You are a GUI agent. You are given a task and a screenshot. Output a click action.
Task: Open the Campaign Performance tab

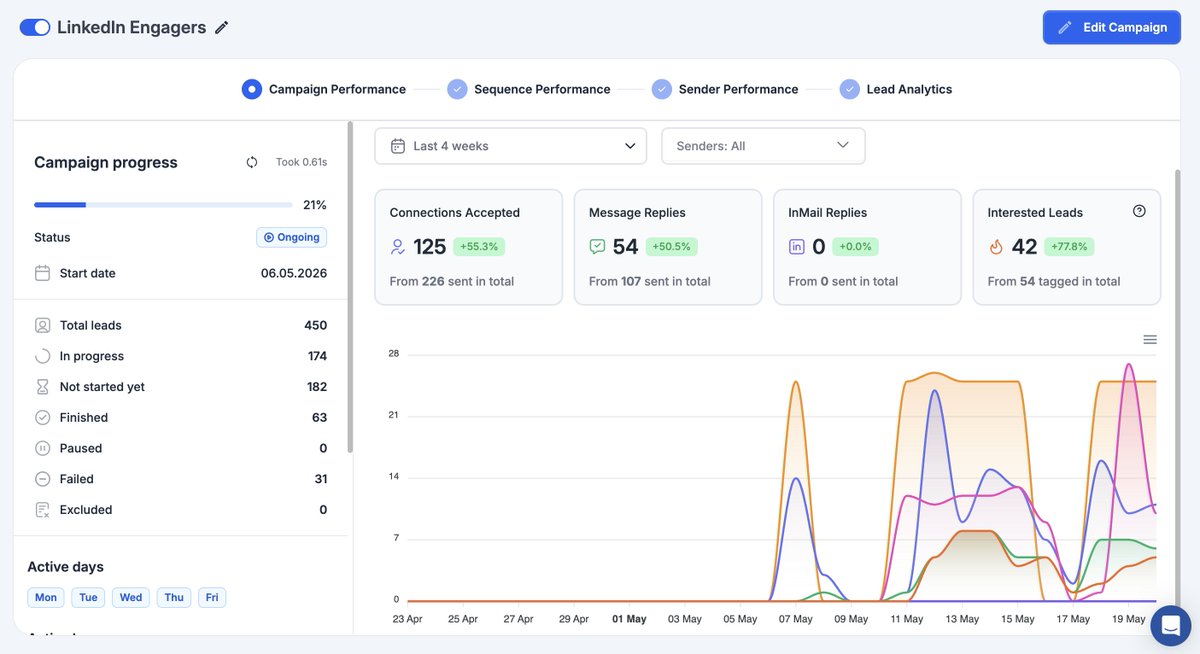pos(324,89)
